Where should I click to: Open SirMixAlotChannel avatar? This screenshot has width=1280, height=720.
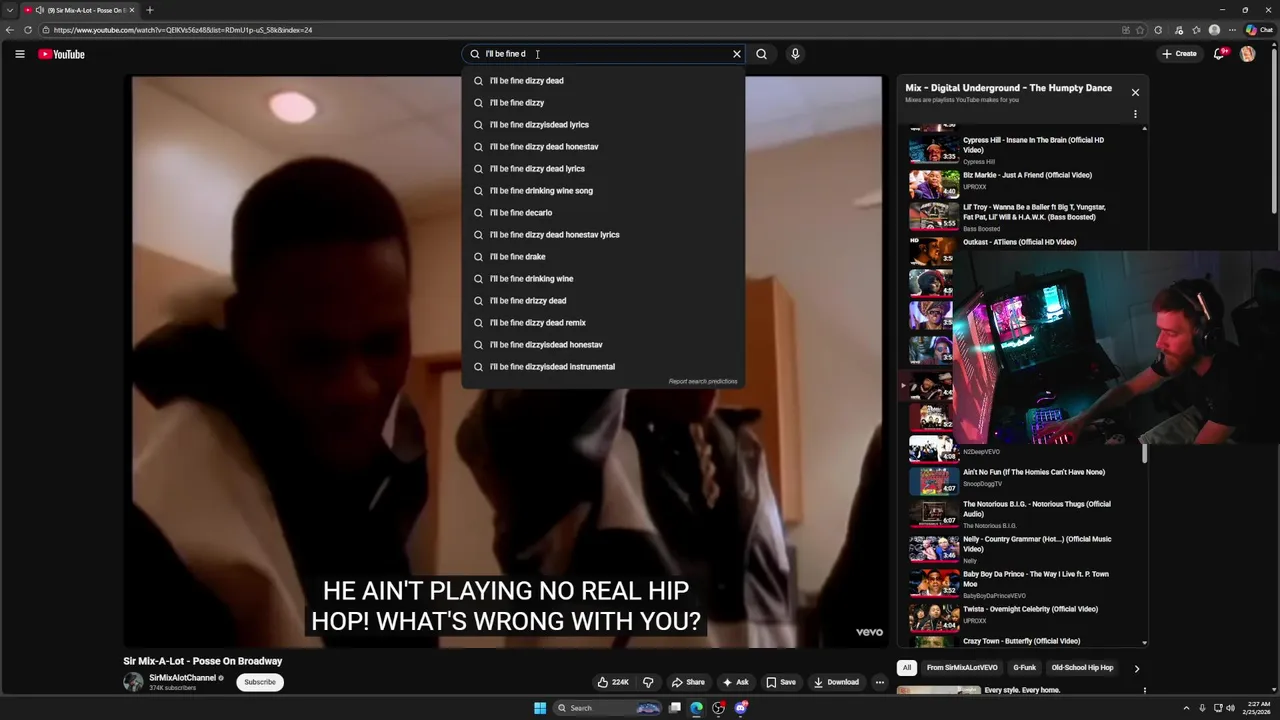tap(133, 682)
